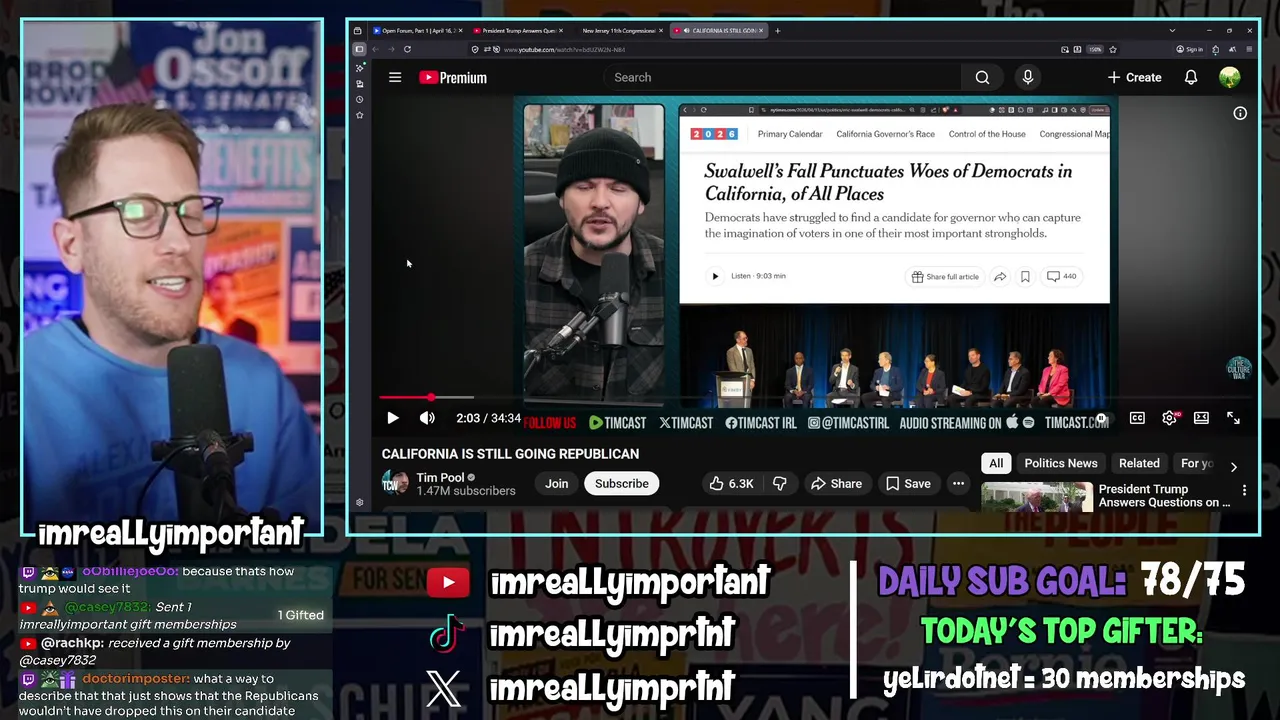Open options menu for President Trump recommended video
This screenshot has width=1280, height=720.
click(x=1244, y=490)
